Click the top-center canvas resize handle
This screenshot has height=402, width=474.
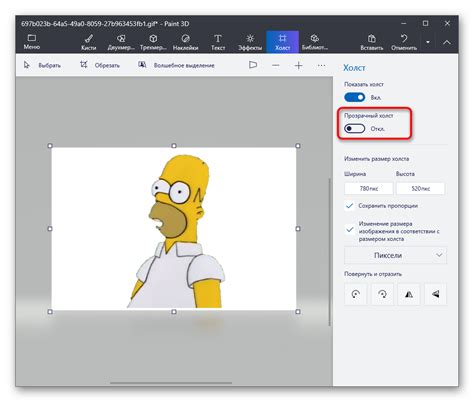(x=174, y=146)
